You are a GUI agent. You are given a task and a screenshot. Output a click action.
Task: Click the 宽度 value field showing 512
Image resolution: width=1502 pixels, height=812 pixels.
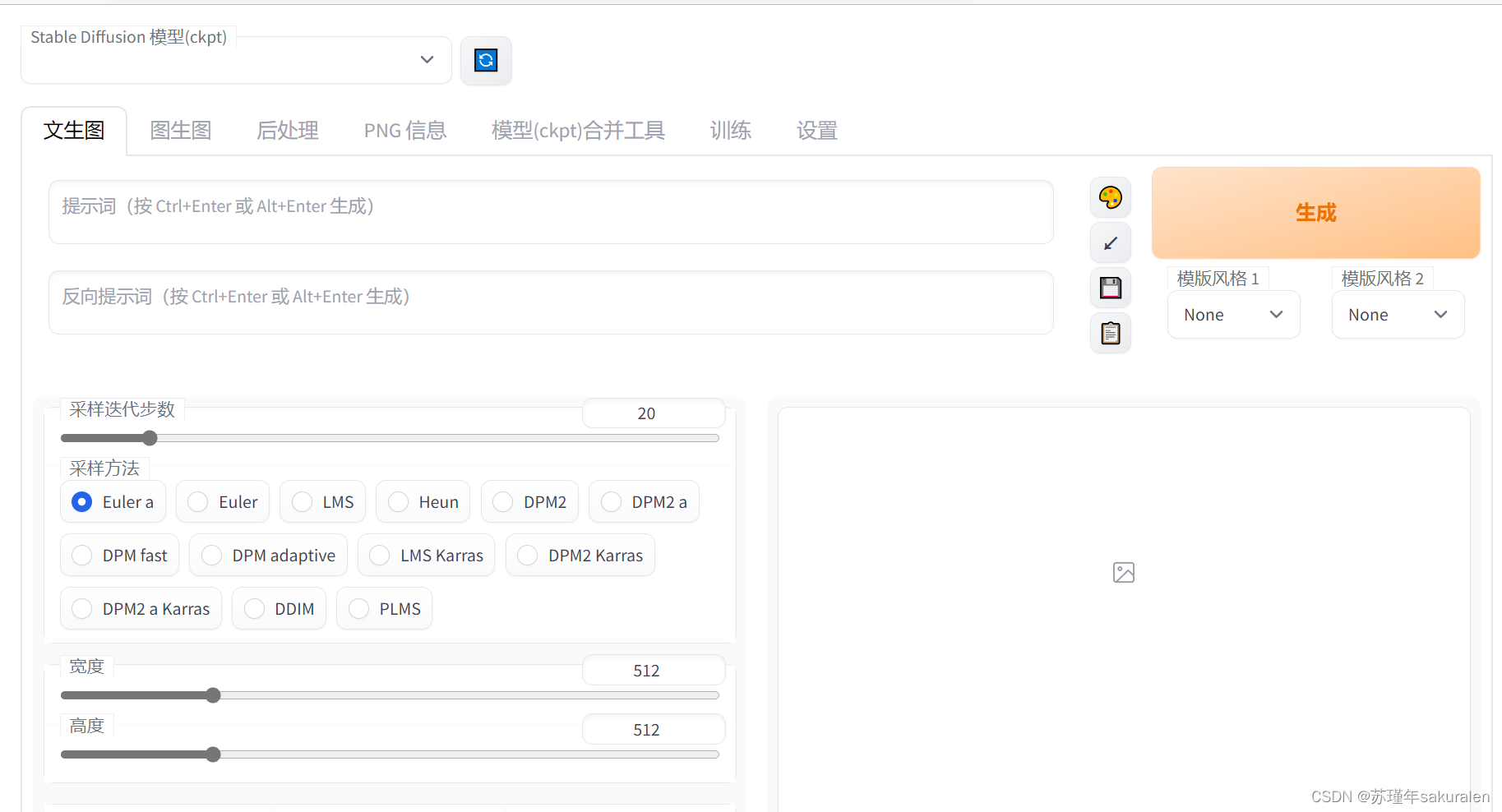tap(654, 671)
